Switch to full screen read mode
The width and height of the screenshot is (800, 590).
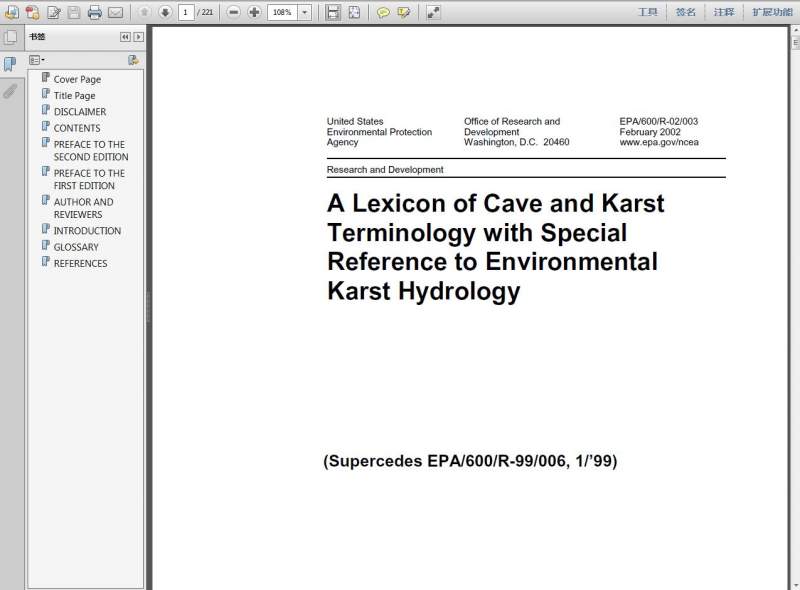tap(433, 12)
